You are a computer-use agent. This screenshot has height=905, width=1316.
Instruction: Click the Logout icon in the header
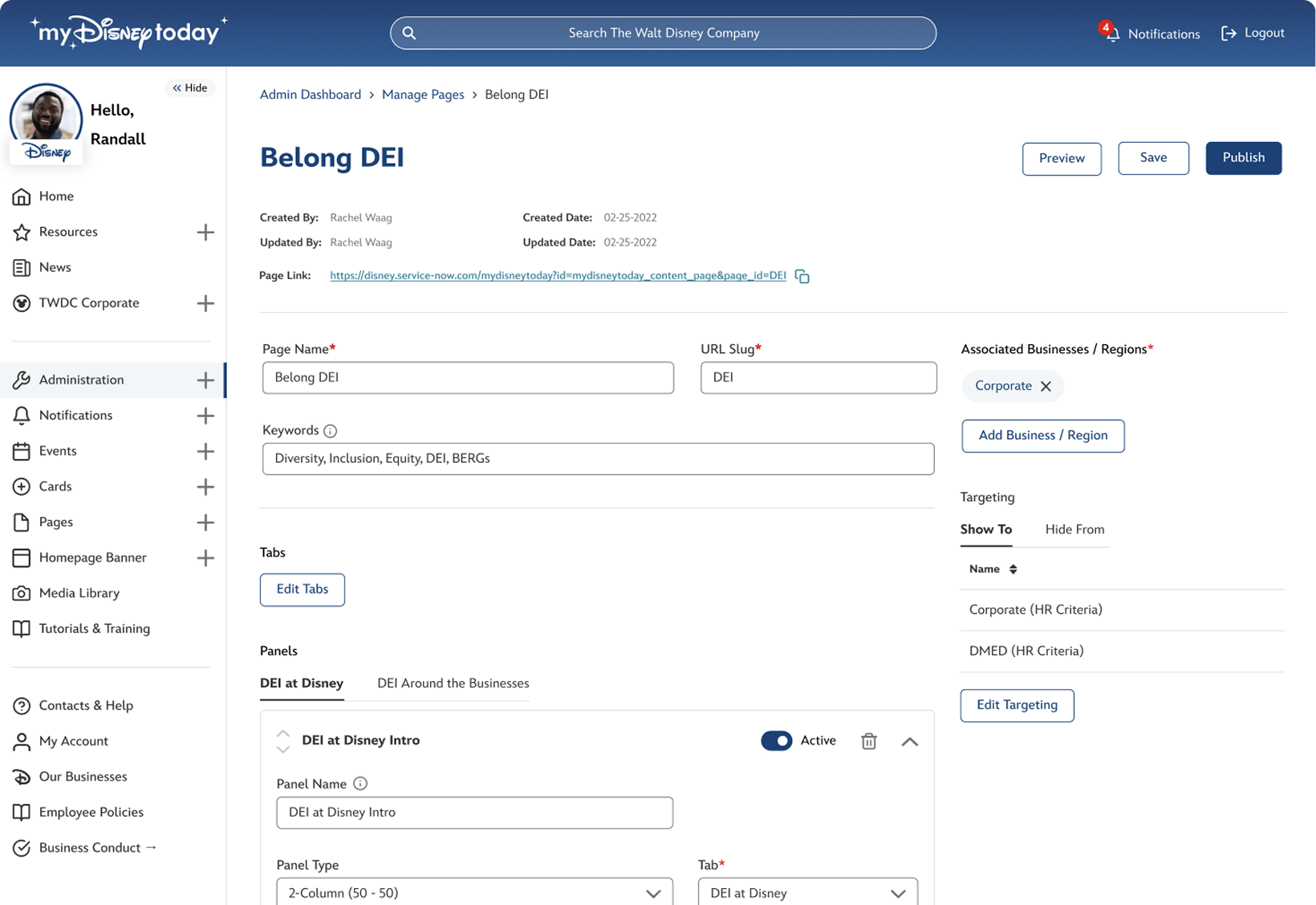[x=1229, y=34]
